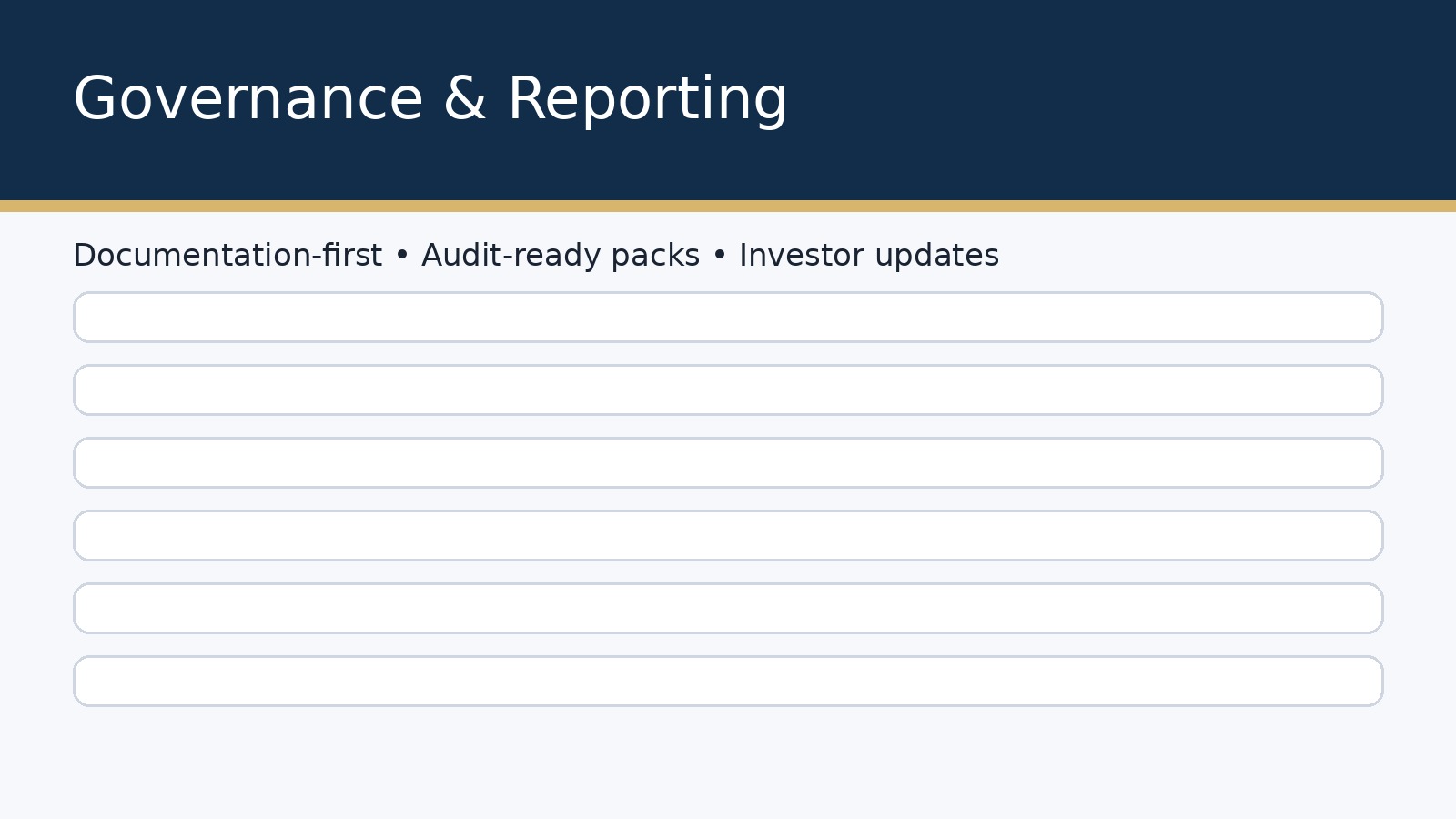Click "Documentation-first" in the subtitle line
The width and height of the screenshot is (1456, 819).
[x=227, y=256]
